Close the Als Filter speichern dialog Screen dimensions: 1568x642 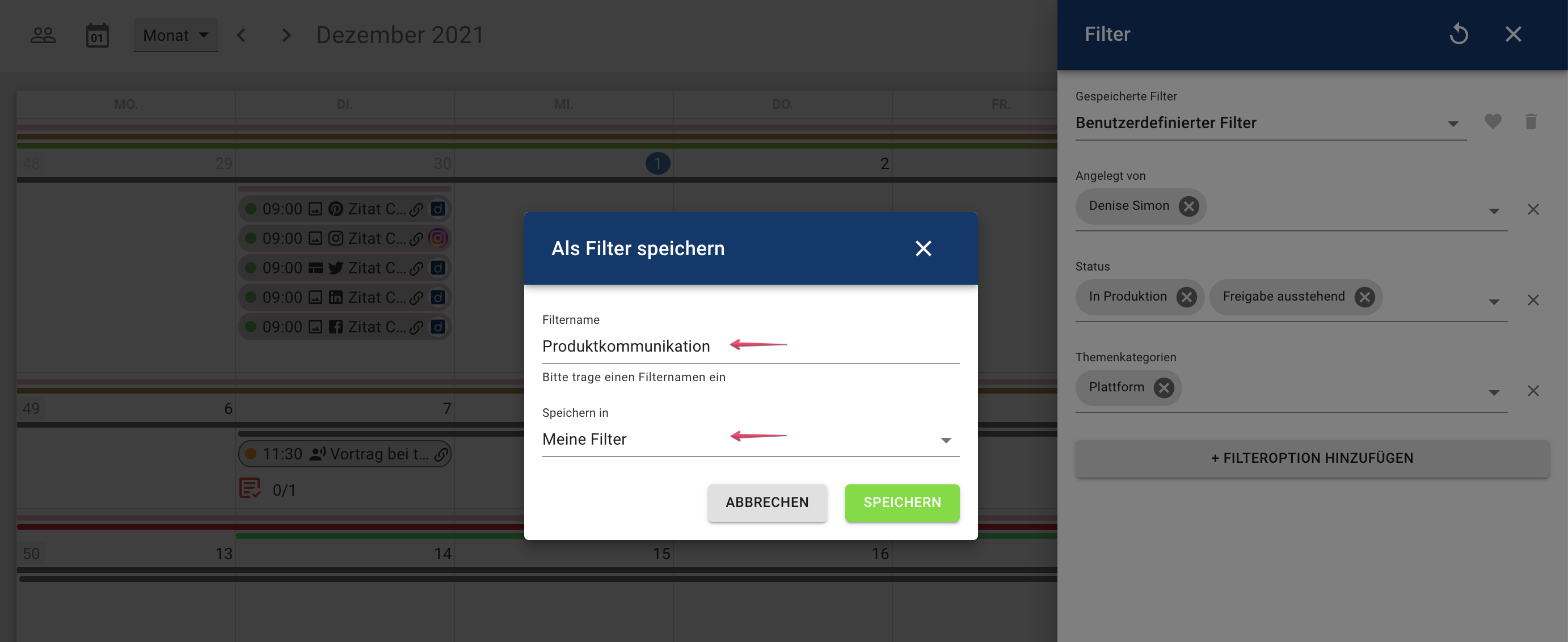tap(924, 248)
